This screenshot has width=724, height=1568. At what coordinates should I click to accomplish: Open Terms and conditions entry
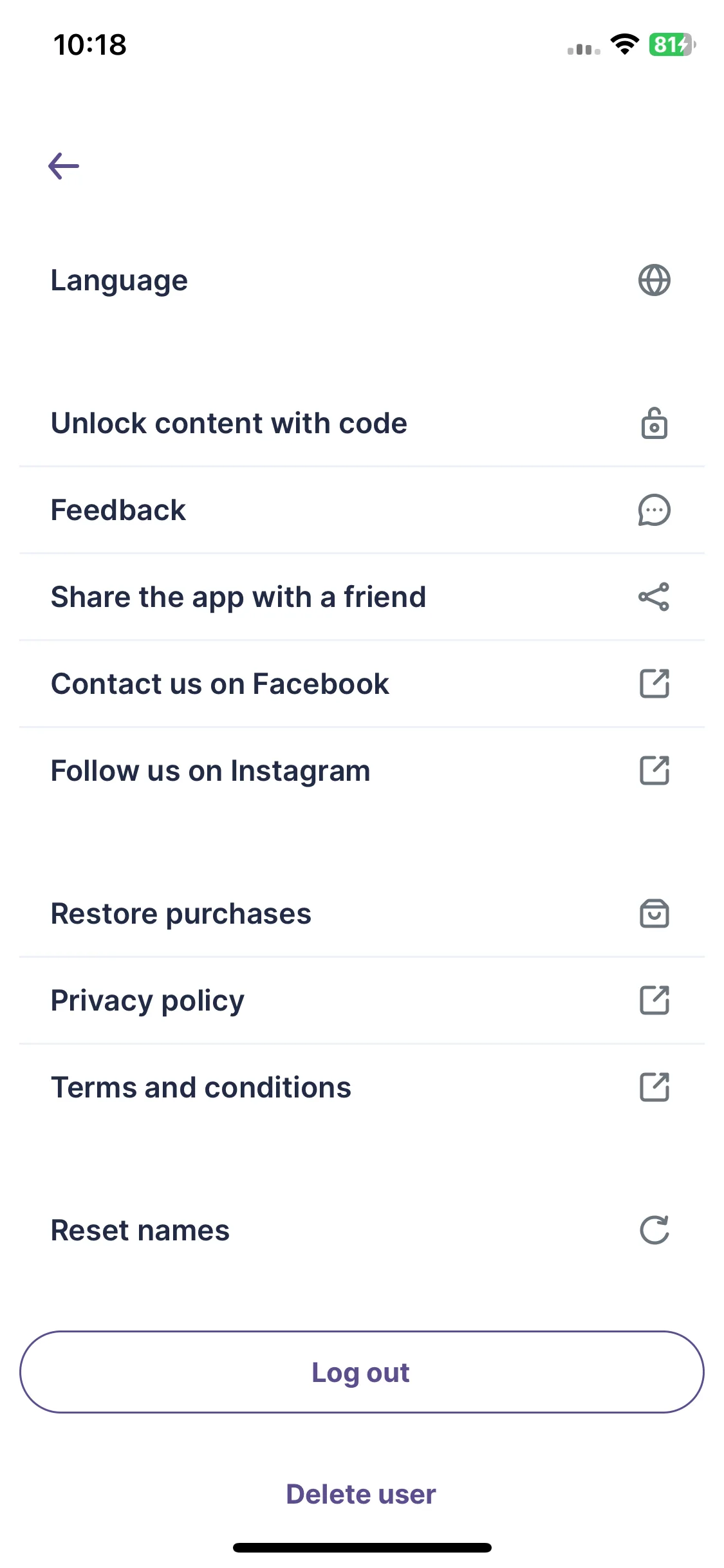[x=362, y=1087]
